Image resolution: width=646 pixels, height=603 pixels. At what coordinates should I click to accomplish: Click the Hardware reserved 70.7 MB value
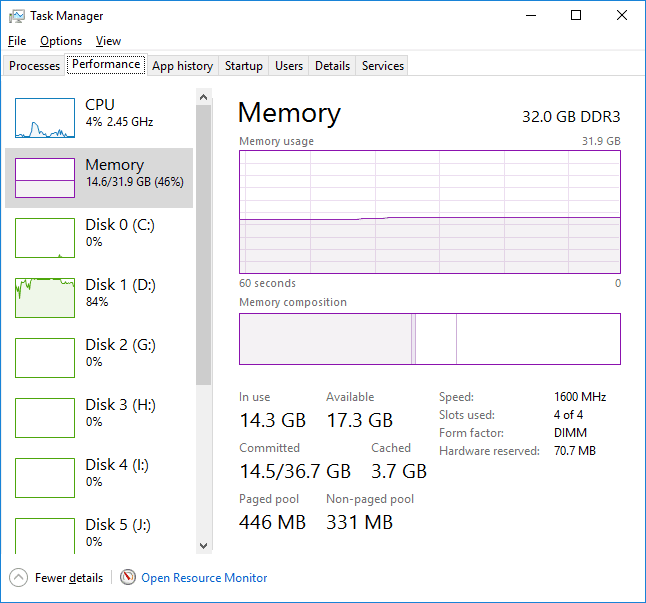tap(575, 451)
